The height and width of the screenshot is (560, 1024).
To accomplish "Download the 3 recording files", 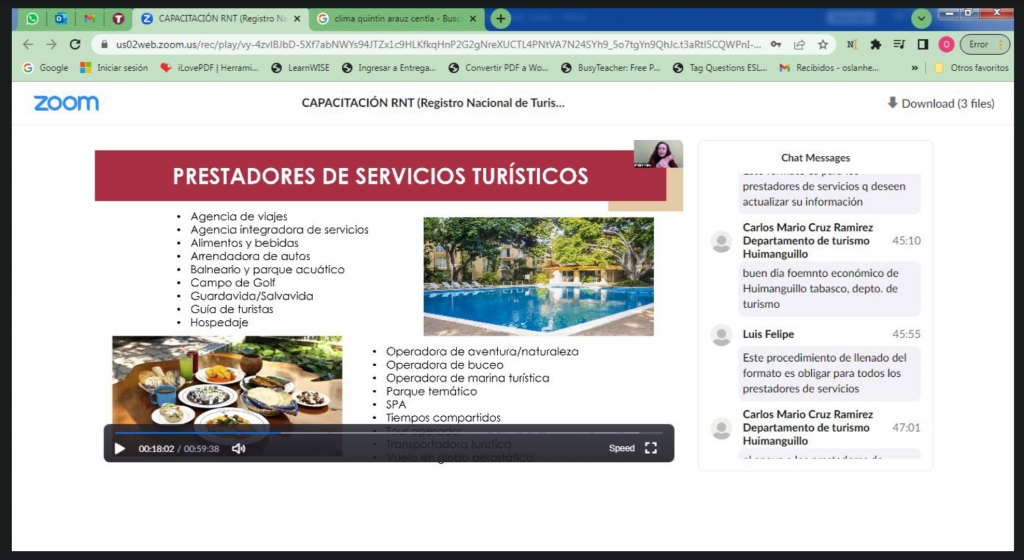I will coord(940,103).
